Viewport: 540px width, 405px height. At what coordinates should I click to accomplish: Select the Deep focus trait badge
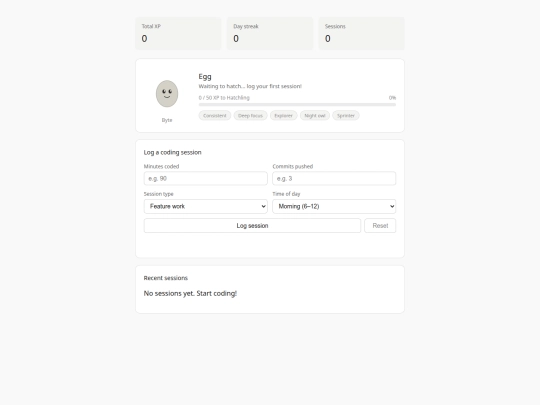(250, 116)
